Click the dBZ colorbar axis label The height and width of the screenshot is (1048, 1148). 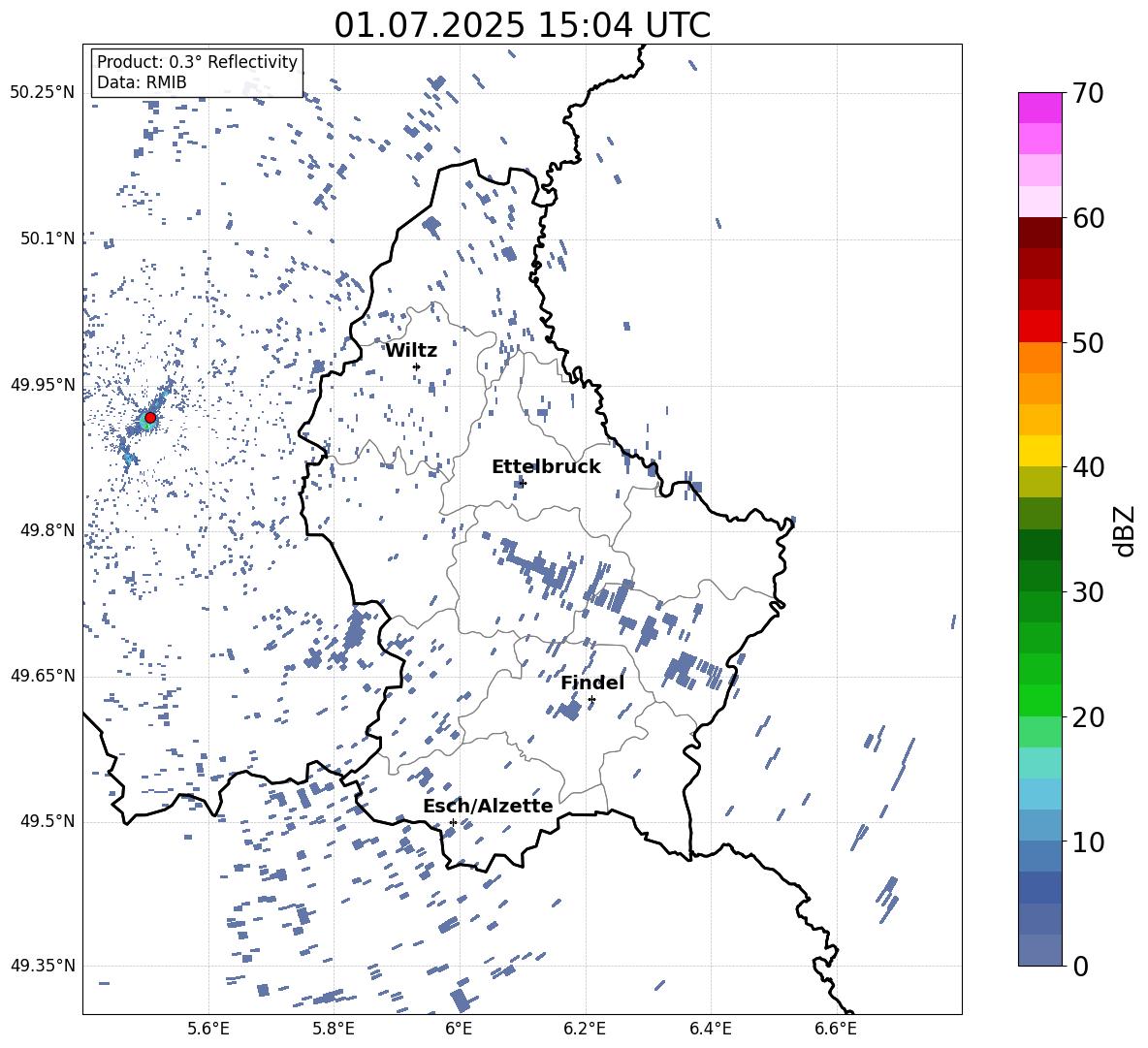click(x=1126, y=530)
